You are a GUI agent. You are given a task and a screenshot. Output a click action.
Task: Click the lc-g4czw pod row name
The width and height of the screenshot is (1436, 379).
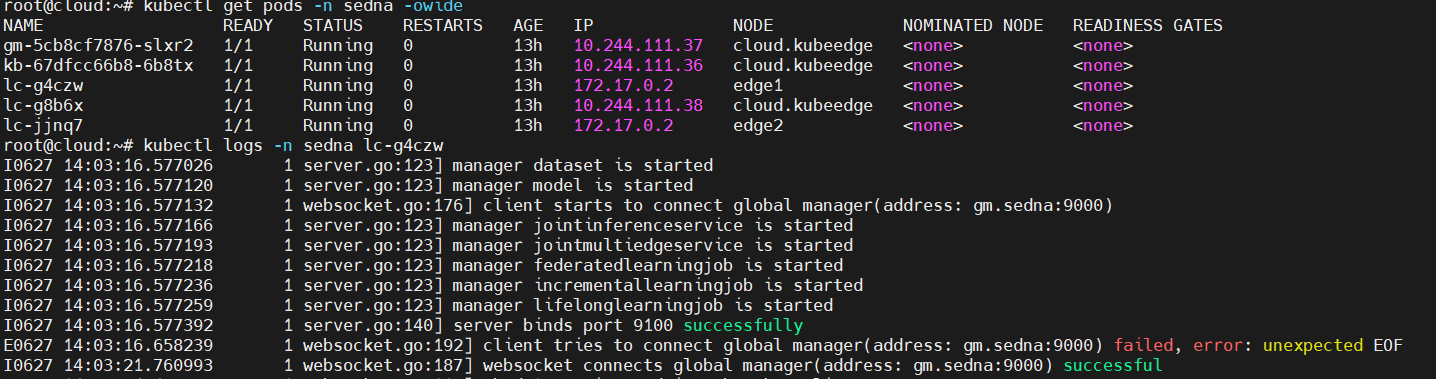coord(43,86)
